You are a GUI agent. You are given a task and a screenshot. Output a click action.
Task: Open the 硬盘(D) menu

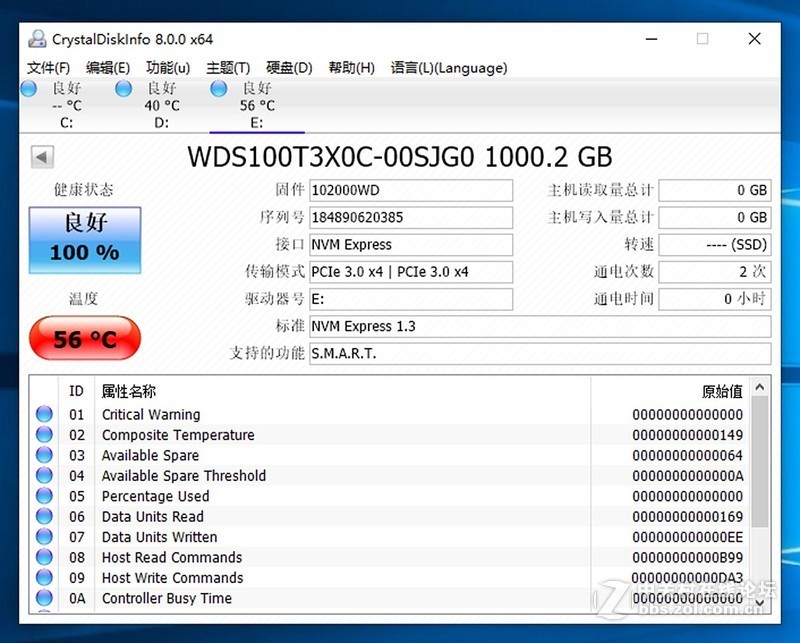[x=288, y=67]
